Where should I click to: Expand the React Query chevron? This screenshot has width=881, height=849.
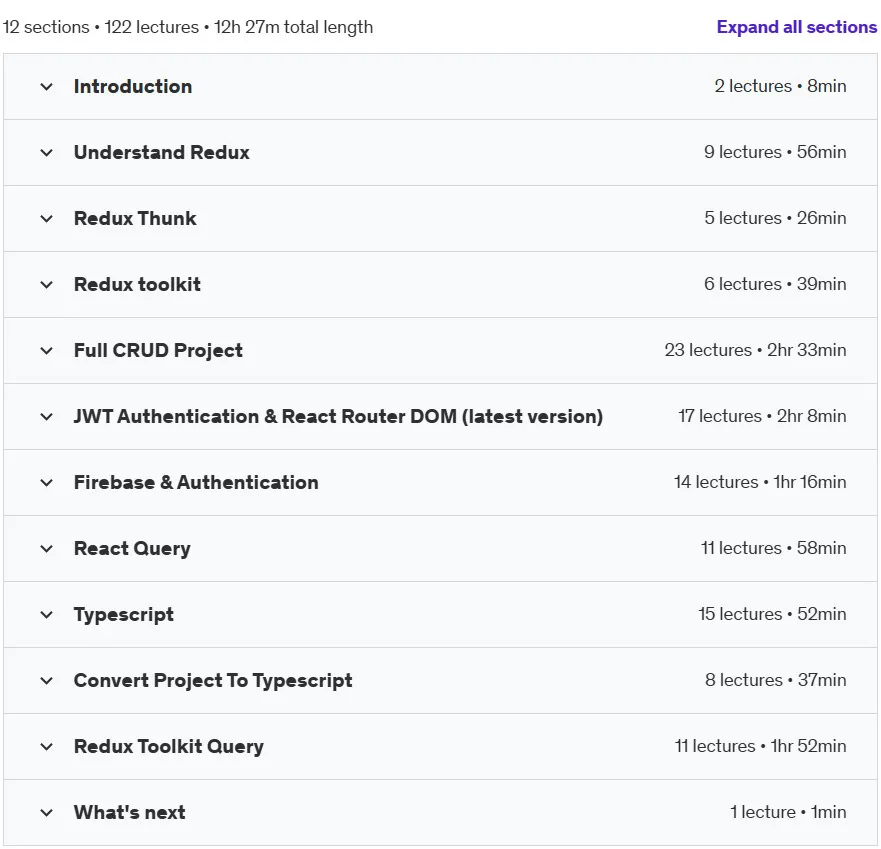[47, 548]
